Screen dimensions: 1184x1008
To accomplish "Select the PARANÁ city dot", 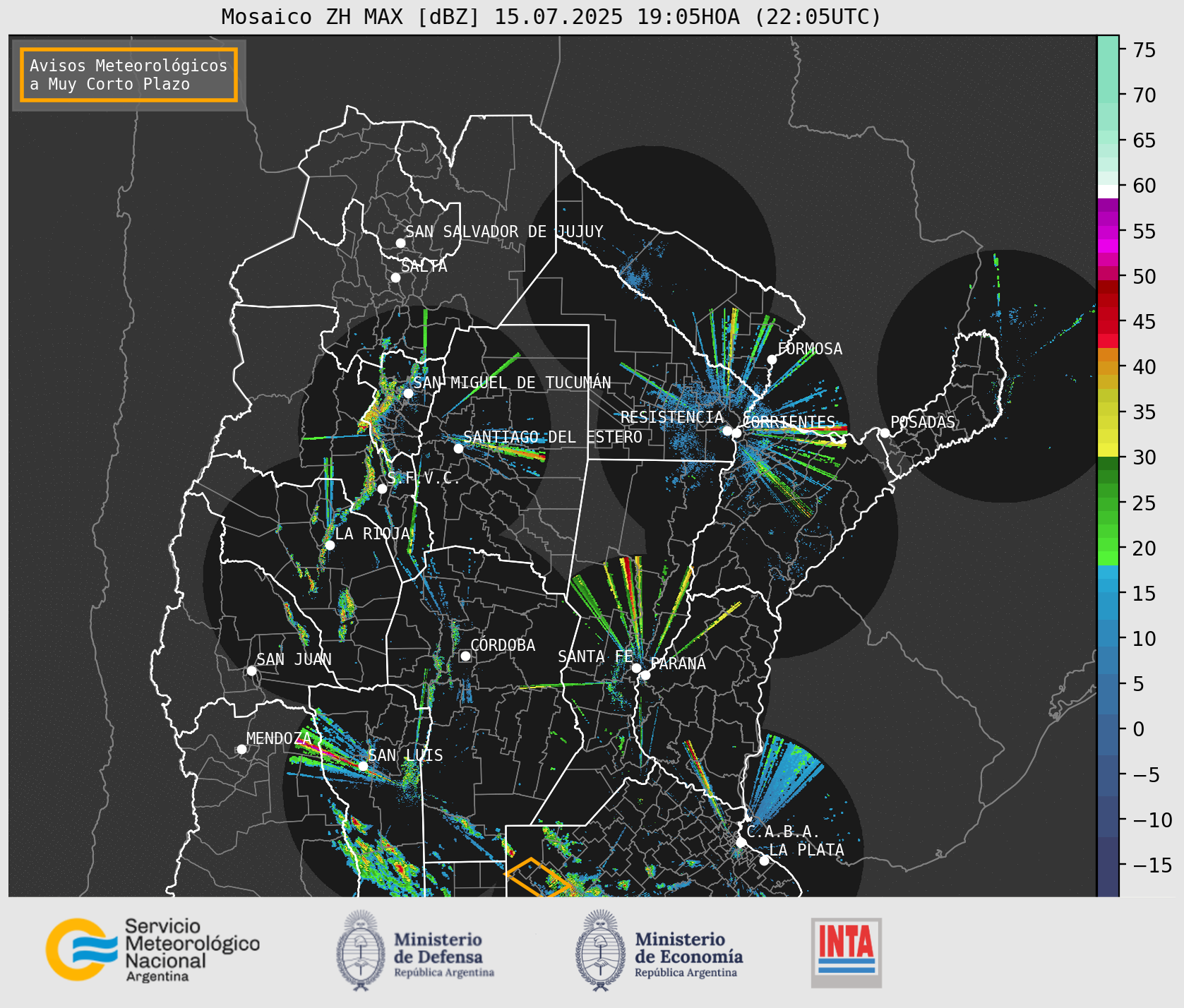I will (645, 675).
